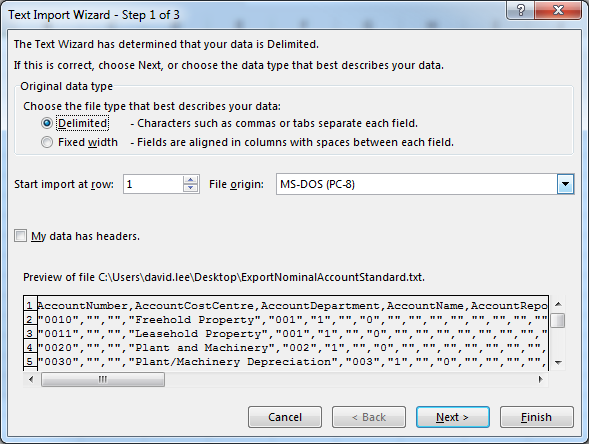Click the MS-DOS (PC-8) combo box
The image size is (589, 444).
[425, 184]
